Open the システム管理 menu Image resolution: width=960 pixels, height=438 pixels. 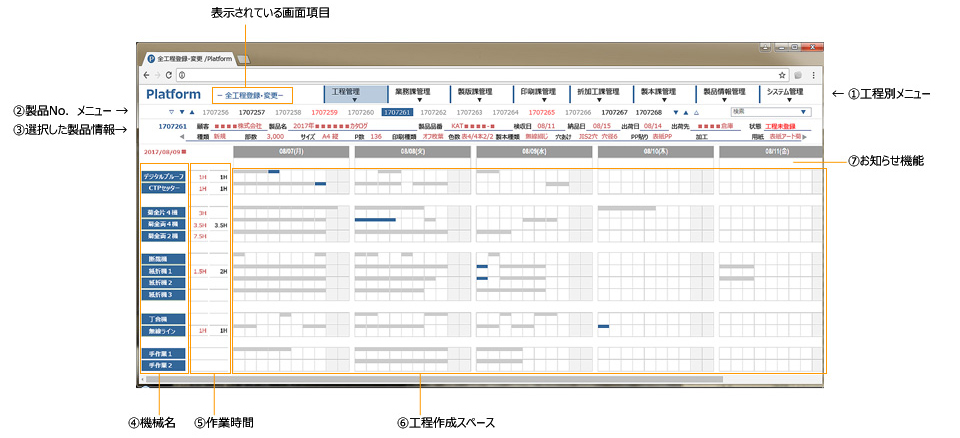(x=789, y=94)
